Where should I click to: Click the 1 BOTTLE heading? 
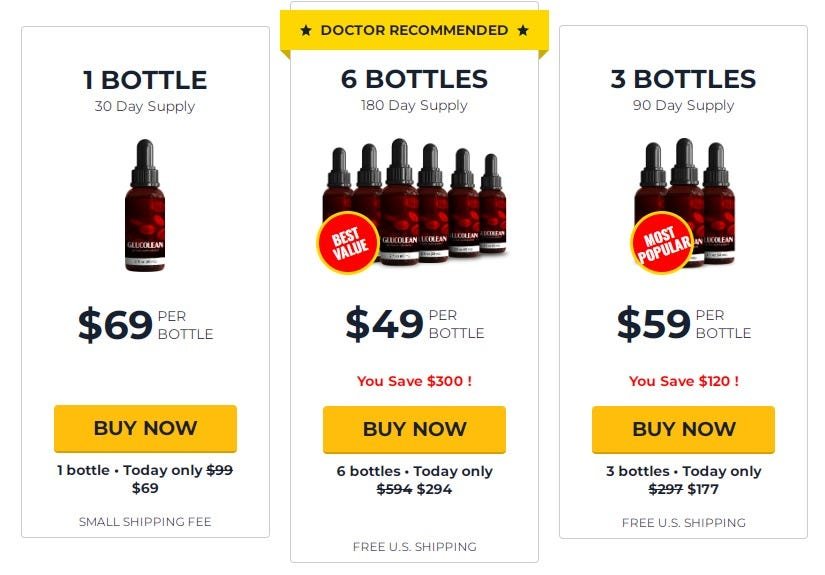pos(145,80)
